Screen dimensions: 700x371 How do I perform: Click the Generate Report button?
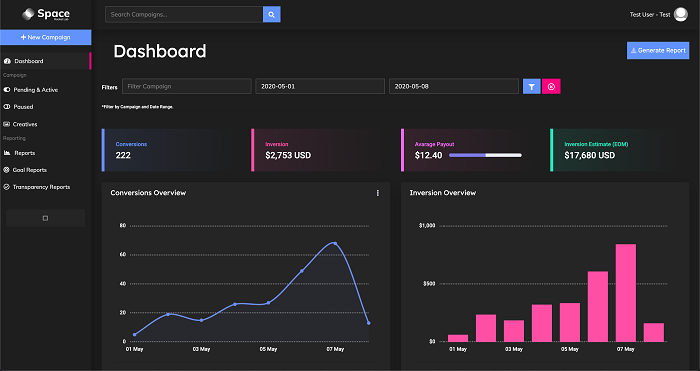(x=658, y=50)
